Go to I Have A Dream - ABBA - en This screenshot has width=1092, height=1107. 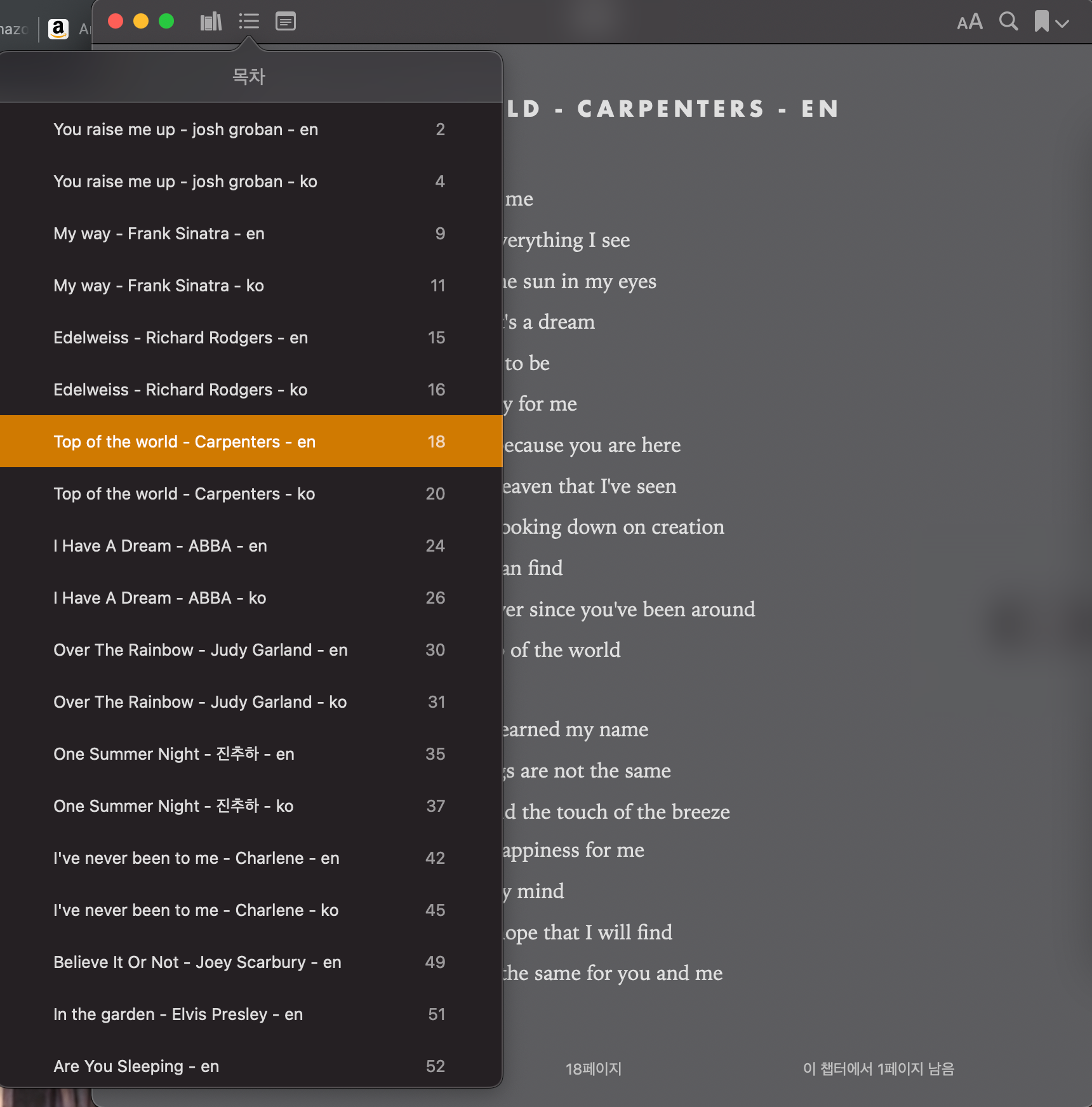click(x=251, y=546)
